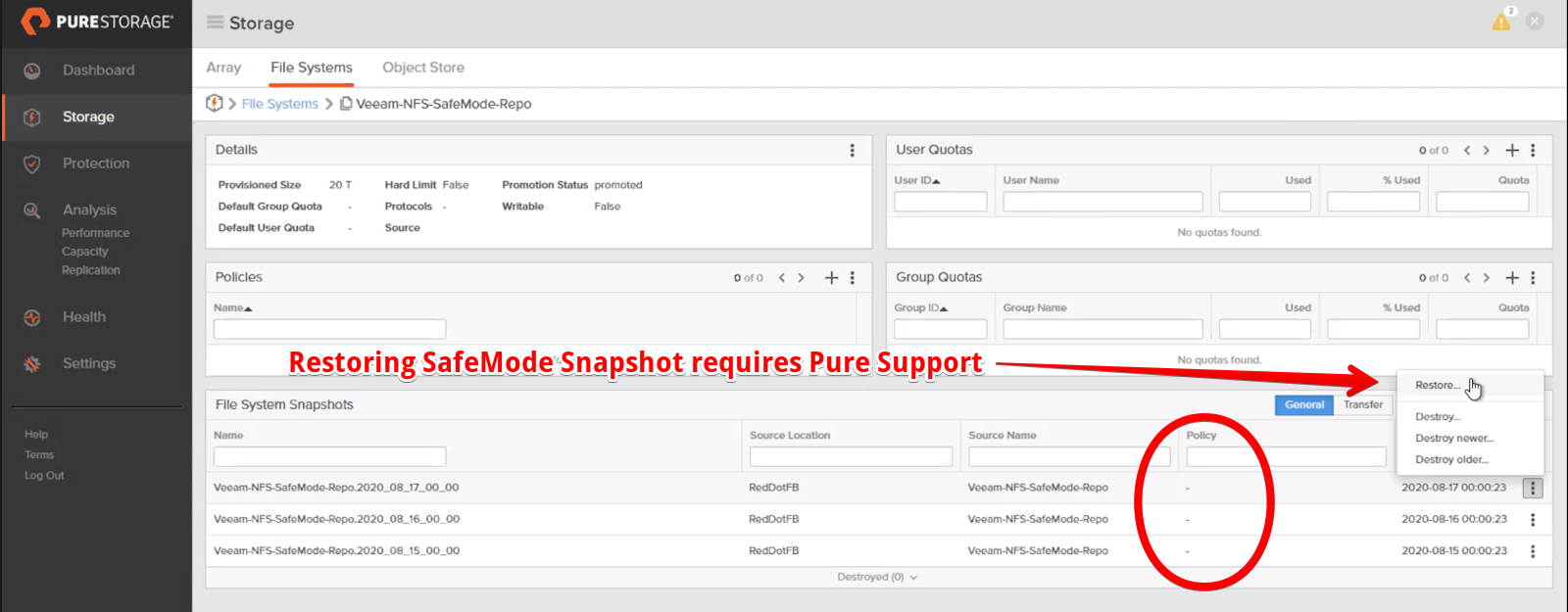Open options for 2020_08_15 snapshot row

pyautogui.click(x=1533, y=551)
